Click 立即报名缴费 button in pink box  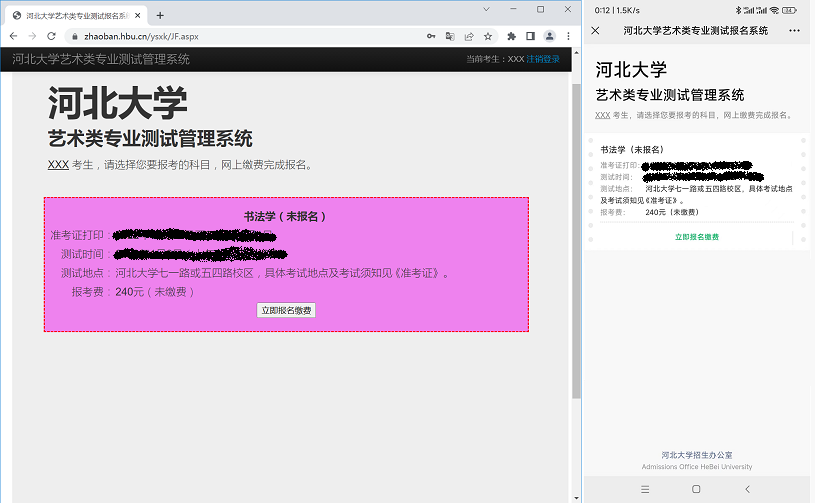click(x=286, y=310)
